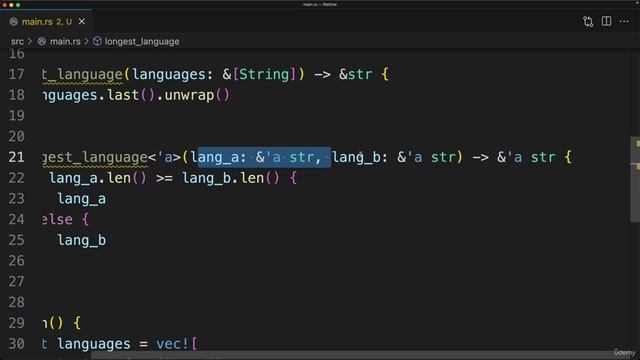The image size is (640, 360).
Task: Click 'lang_a' return value on line 23
Action: point(82,199)
